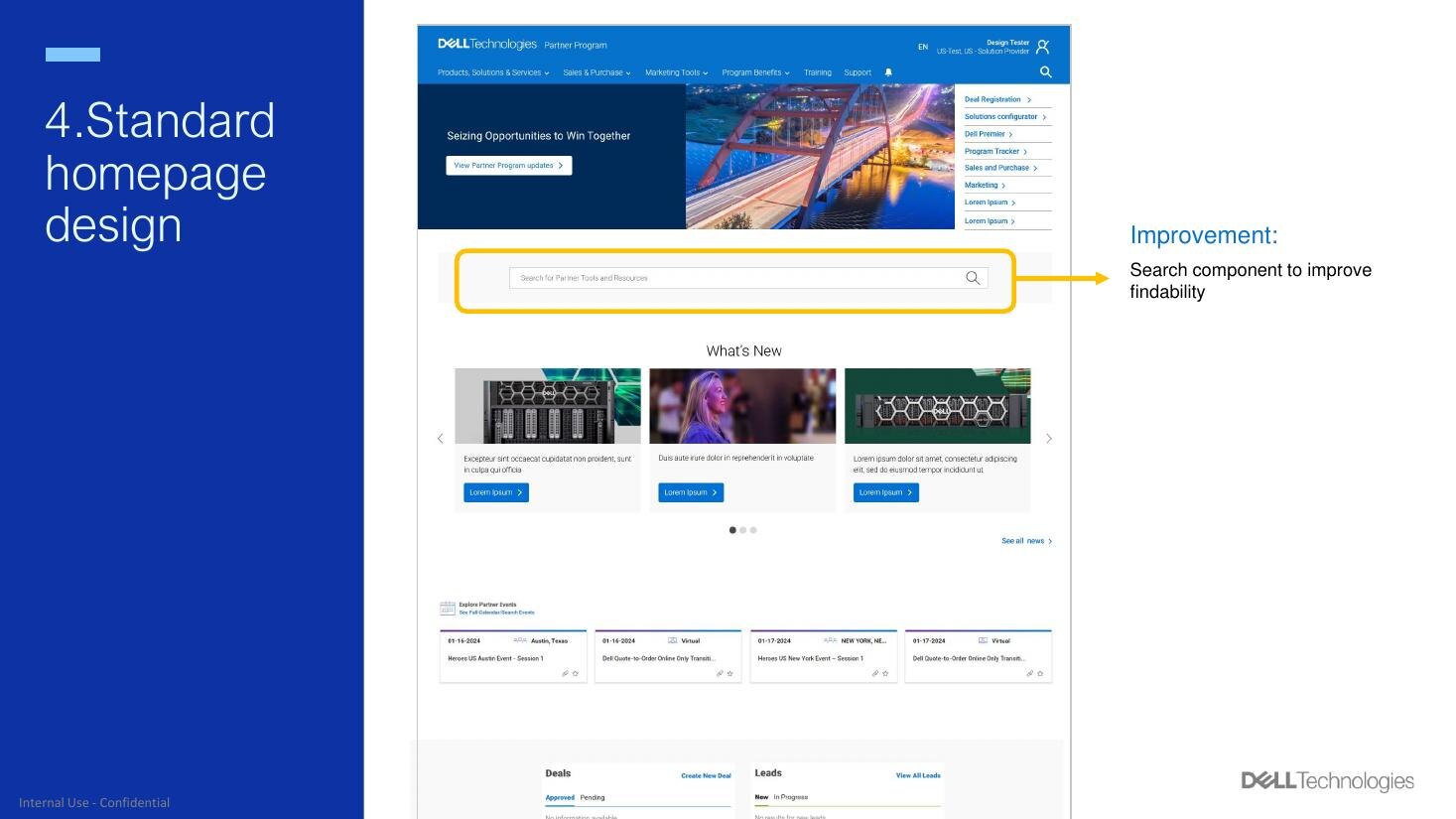Click attachment icon on Heroes US Austin Event
This screenshot has height=819, width=1456.
[565, 673]
